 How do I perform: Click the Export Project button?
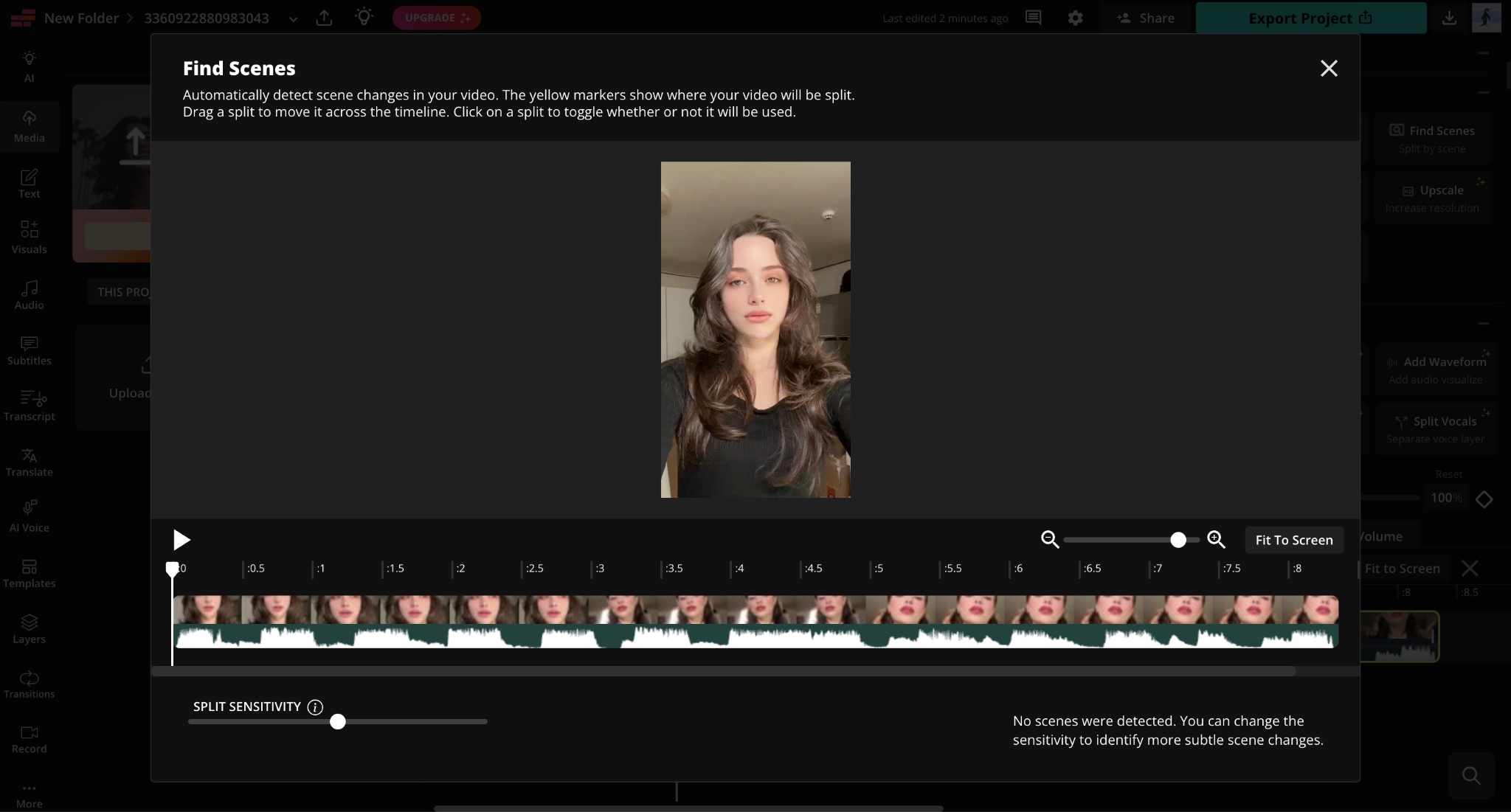tap(1311, 18)
